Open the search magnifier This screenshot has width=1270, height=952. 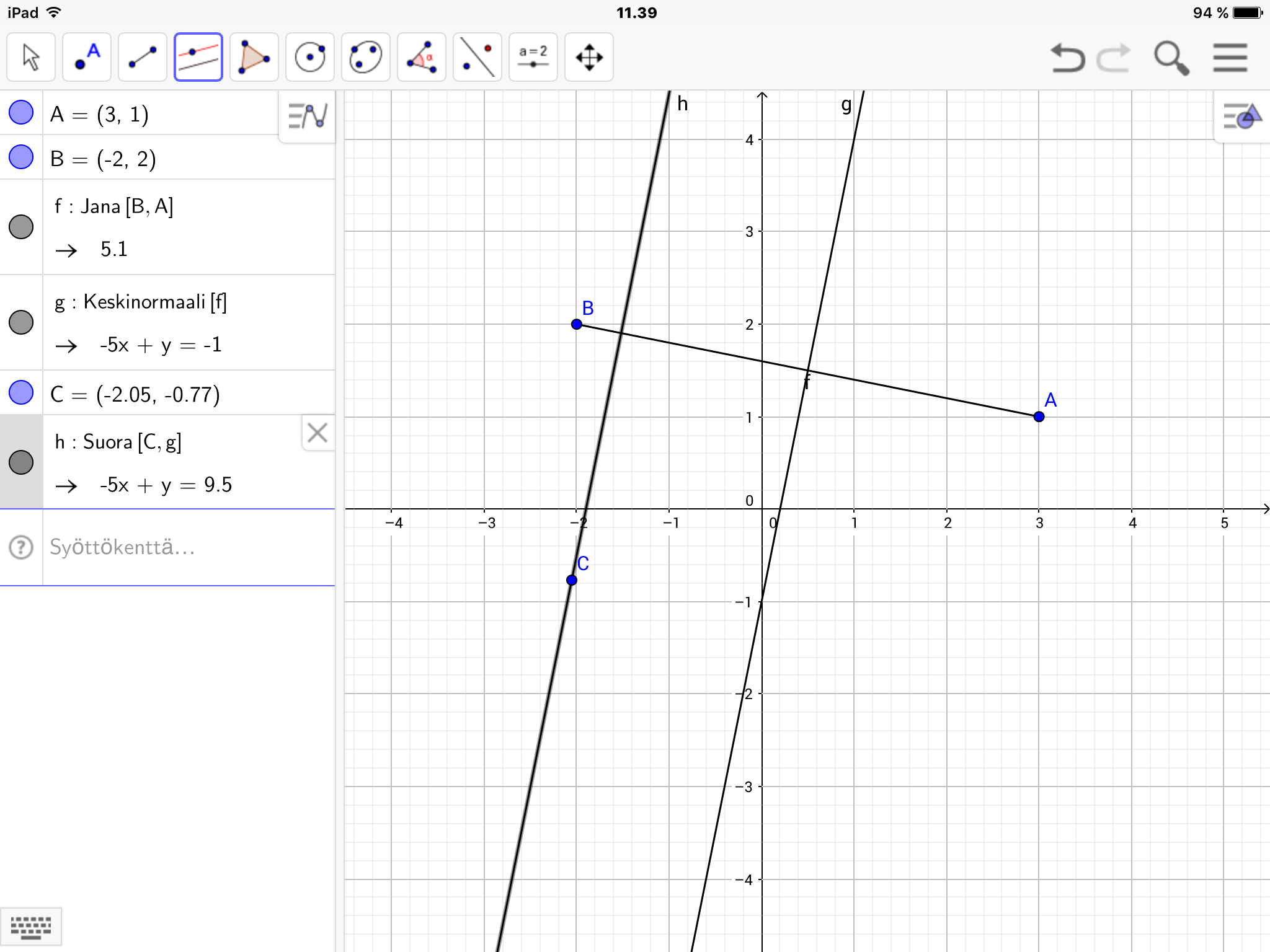tap(1171, 58)
